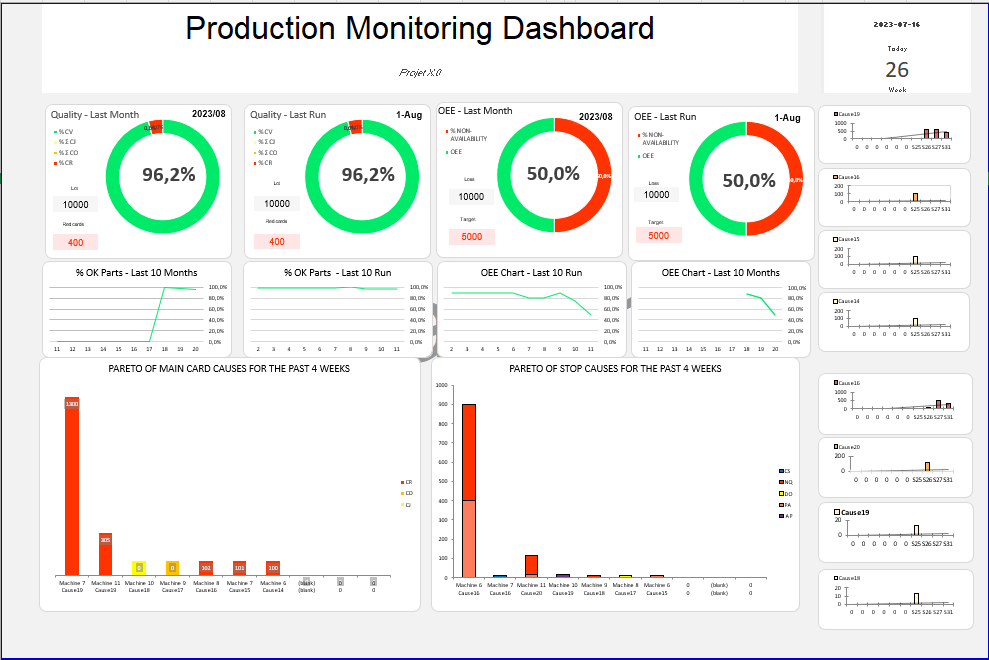Viewport: 989px width, 660px height.
Task: Click the NQ legend icon in stop causes Pareto
Action: coord(781,482)
